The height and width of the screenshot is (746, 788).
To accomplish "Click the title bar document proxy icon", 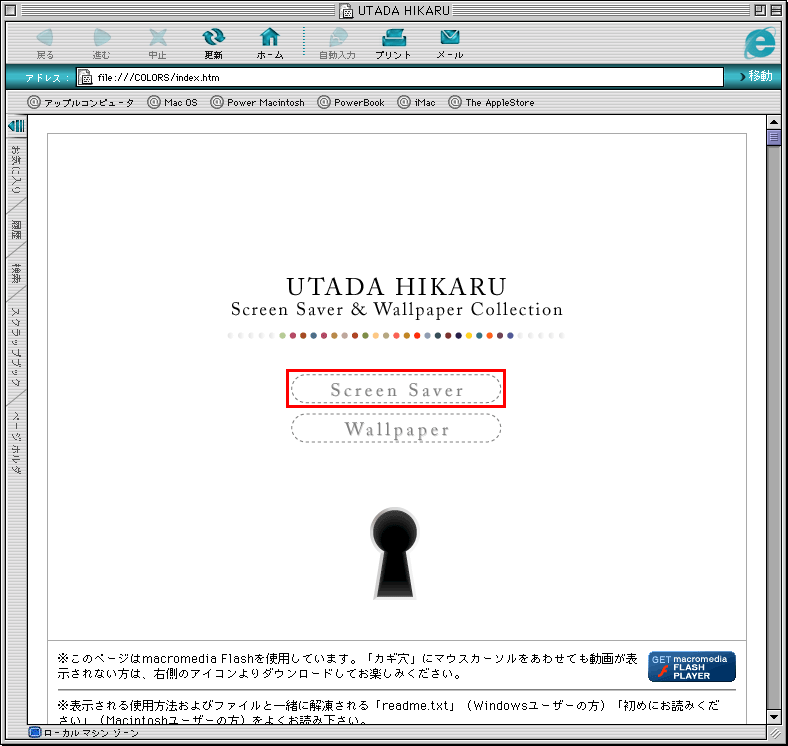I will pyautogui.click(x=346, y=11).
